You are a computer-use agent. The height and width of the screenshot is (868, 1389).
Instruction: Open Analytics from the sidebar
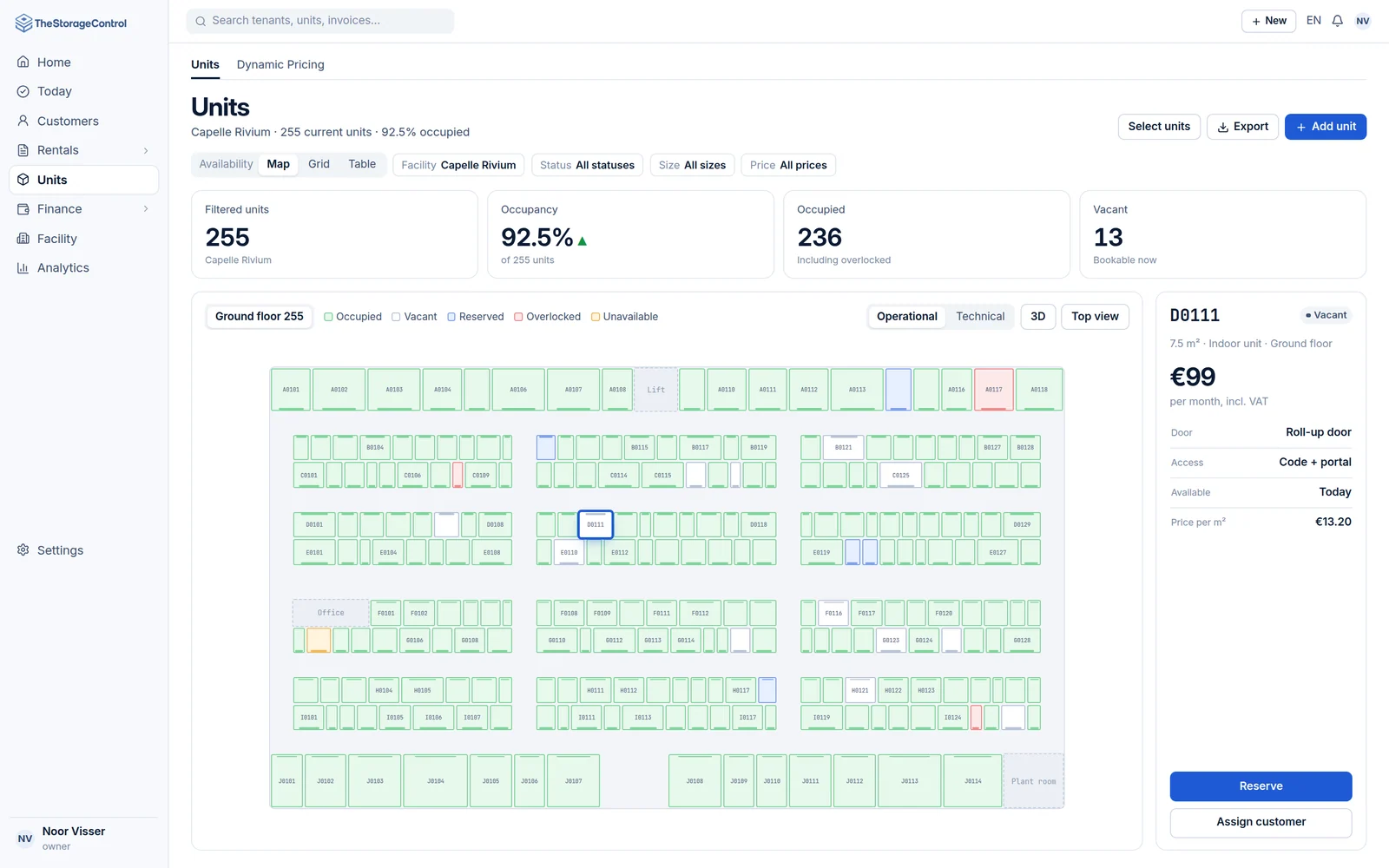point(83,268)
